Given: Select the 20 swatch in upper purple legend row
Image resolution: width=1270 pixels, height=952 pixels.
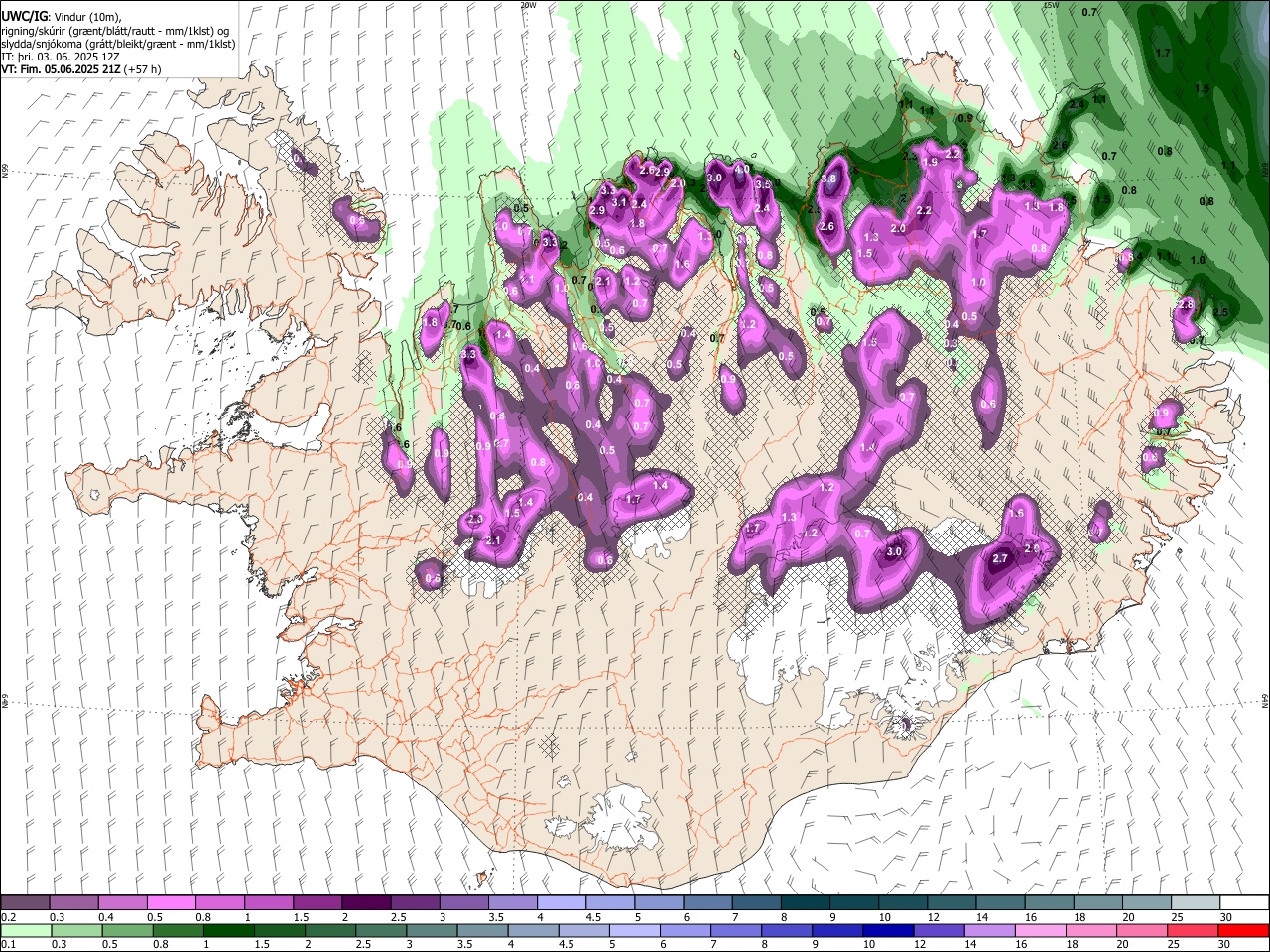Looking at the screenshot, I should click(1146, 903).
